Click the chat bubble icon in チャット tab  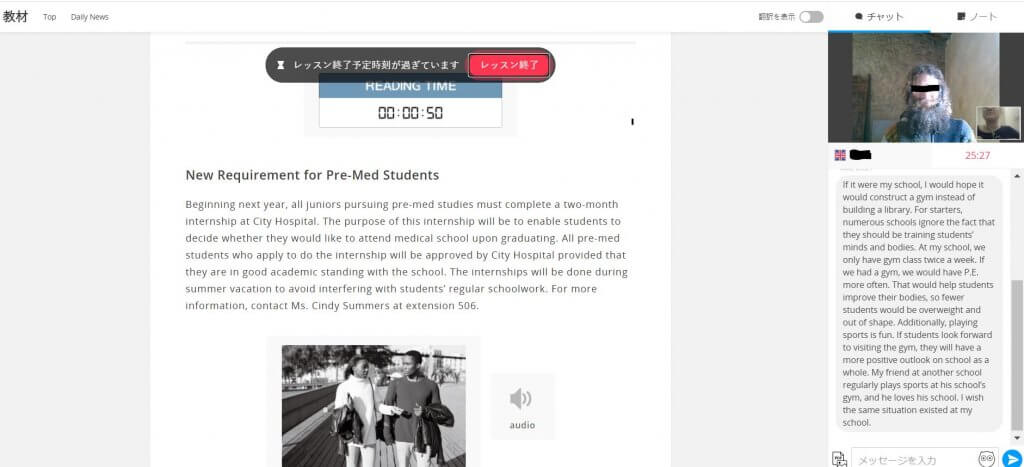[858, 17]
